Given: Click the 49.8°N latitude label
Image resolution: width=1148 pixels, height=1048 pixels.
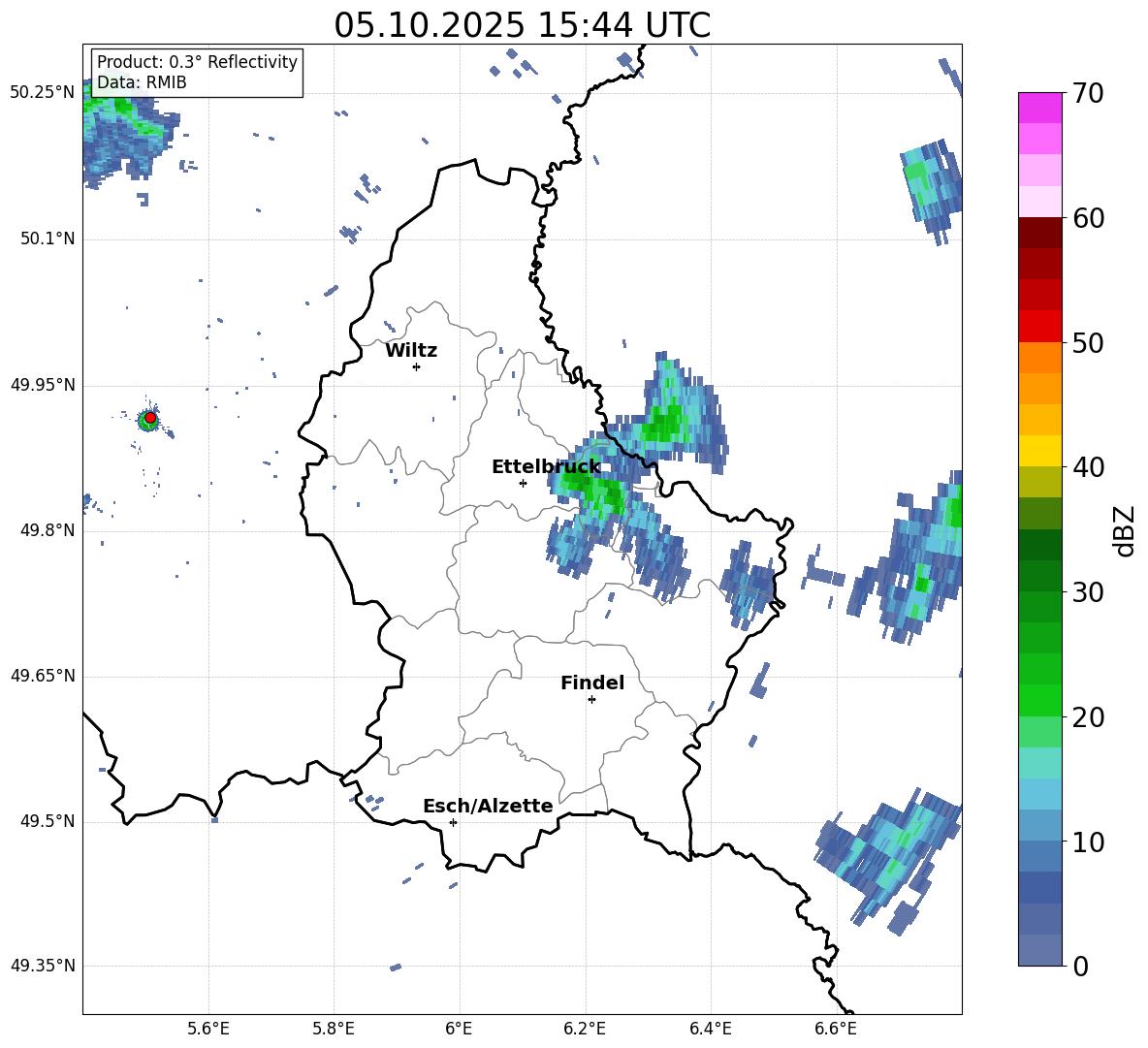Looking at the screenshot, I should click(47, 530).
